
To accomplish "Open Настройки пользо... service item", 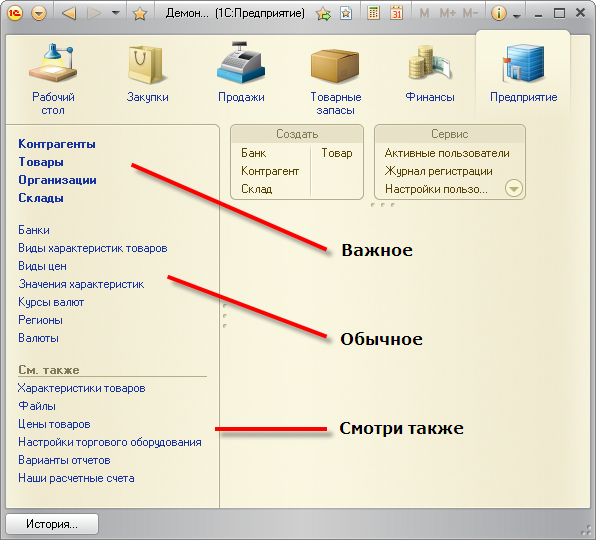I will pos(436,189).
